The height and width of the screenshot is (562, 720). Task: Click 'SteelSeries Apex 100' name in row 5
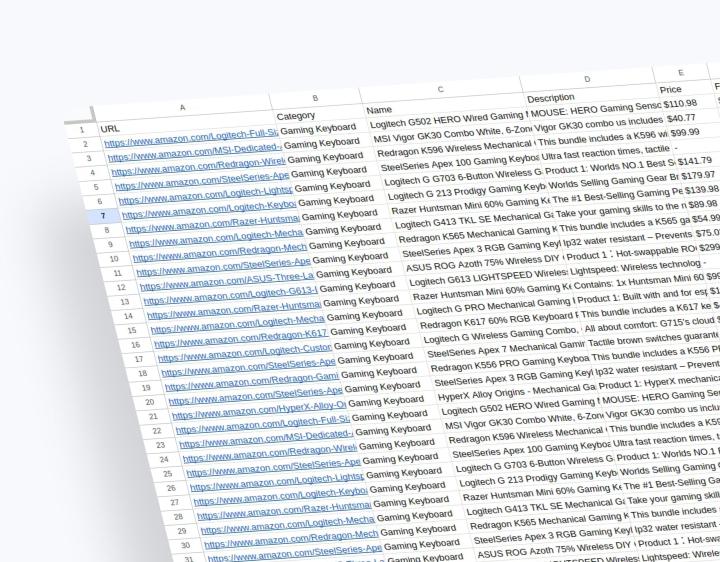point(460,163)
